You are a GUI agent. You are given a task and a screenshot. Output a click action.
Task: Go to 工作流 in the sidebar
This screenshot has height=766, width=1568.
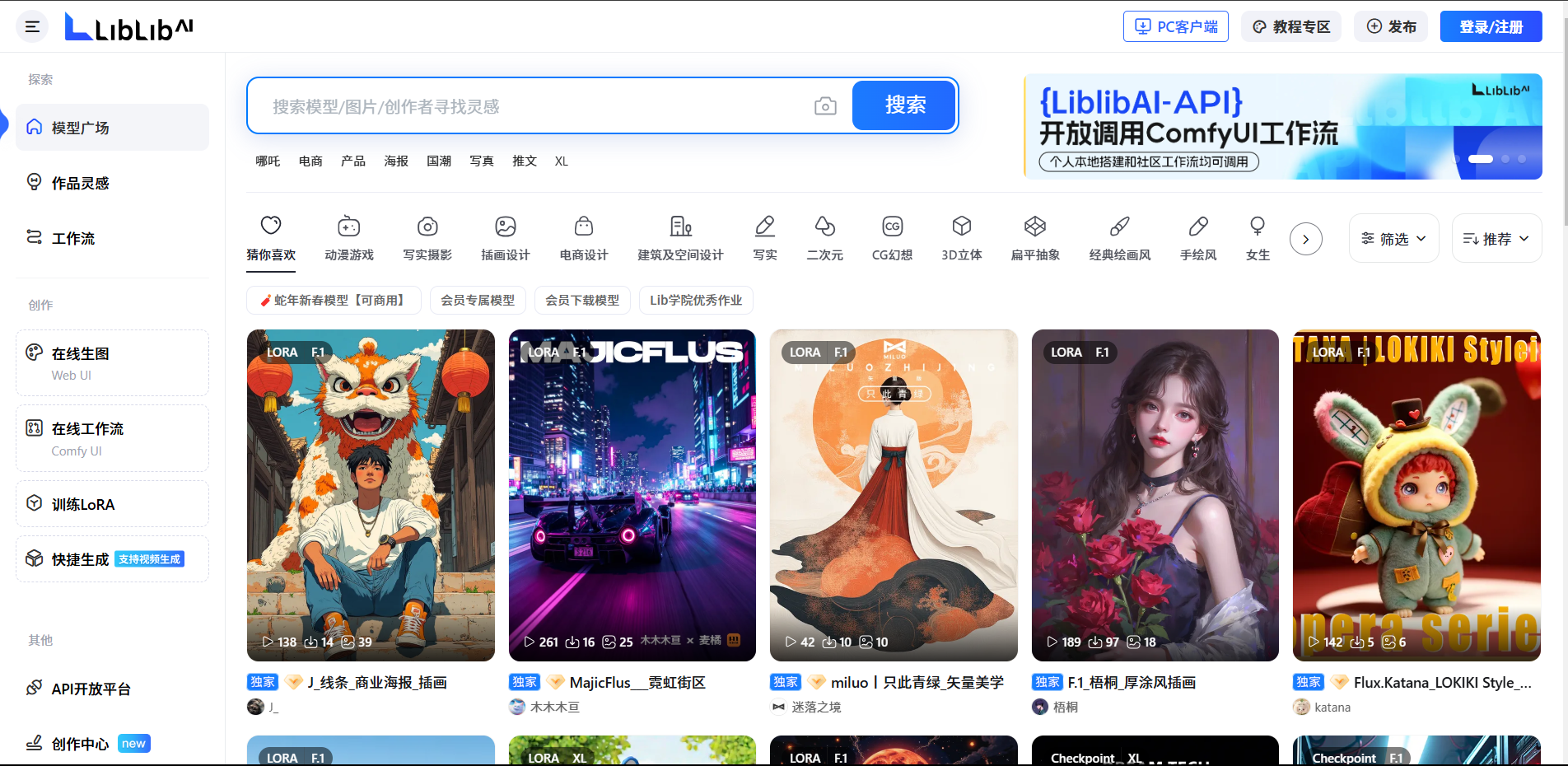pos(72,238)
